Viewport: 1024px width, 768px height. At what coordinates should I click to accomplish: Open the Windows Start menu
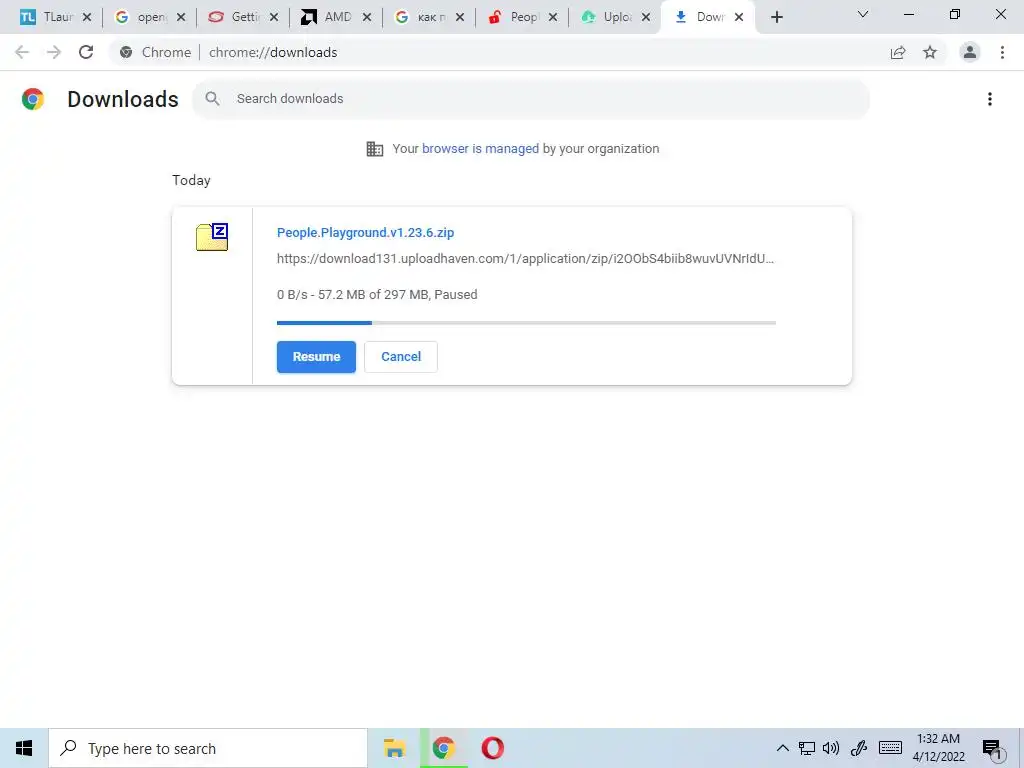point(24,748)
